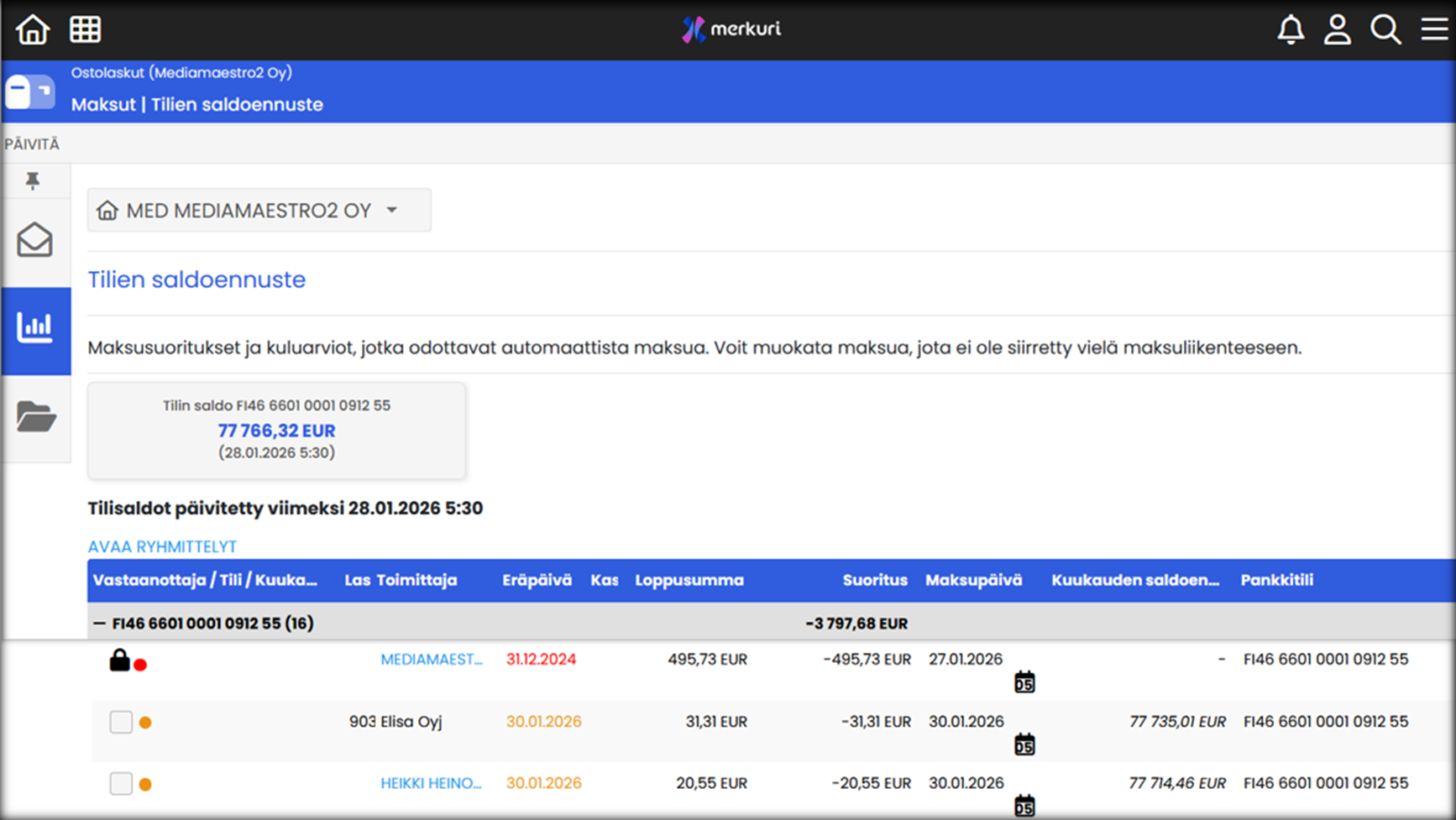This screenshot has width=1456, height=820.
Task: Open the hamburger main menu
Action: tap(1434, 29)
